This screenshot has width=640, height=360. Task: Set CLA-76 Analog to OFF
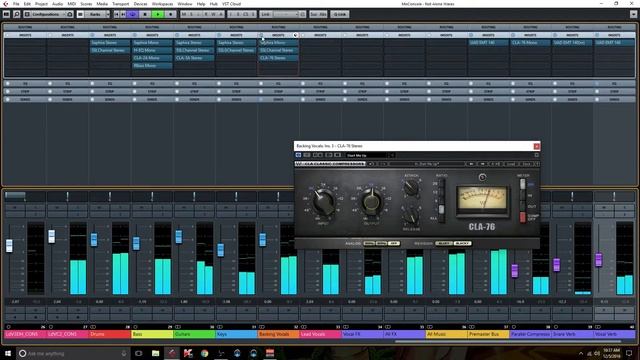394,244
